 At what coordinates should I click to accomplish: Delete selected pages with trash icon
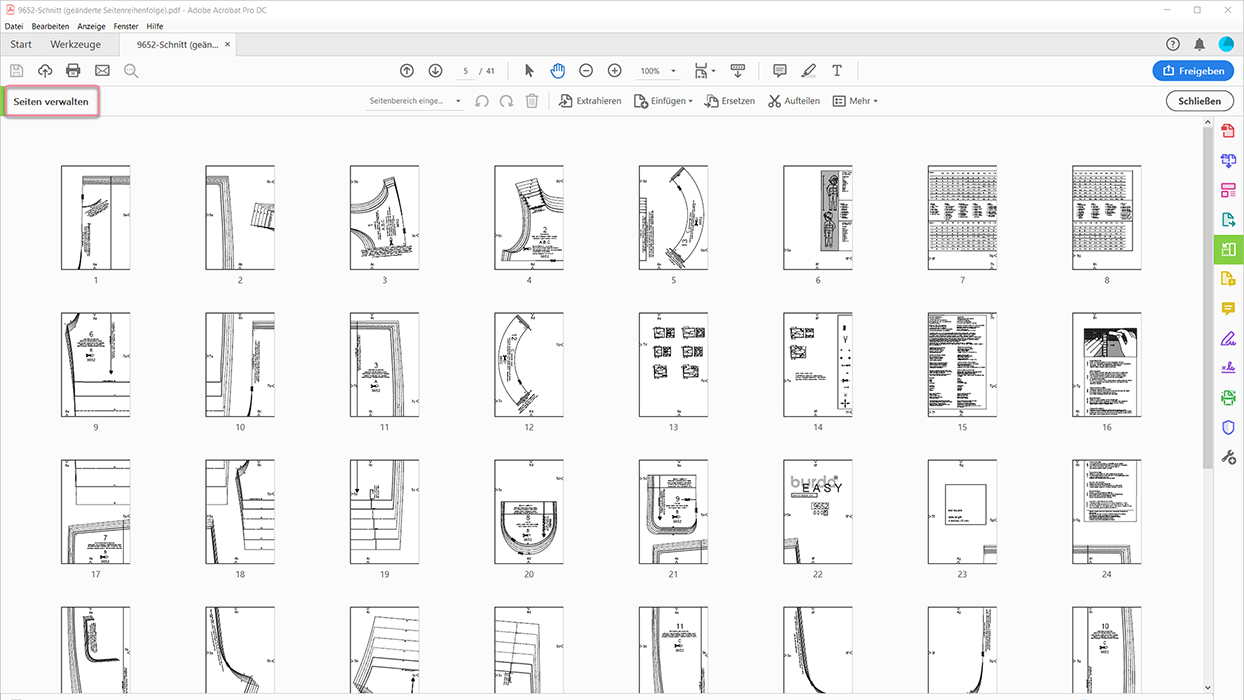click(532, 101)
